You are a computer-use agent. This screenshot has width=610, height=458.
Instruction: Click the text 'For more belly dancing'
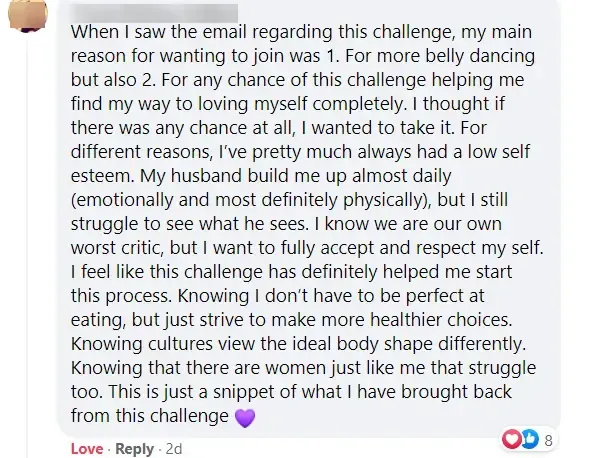[448, 53]
